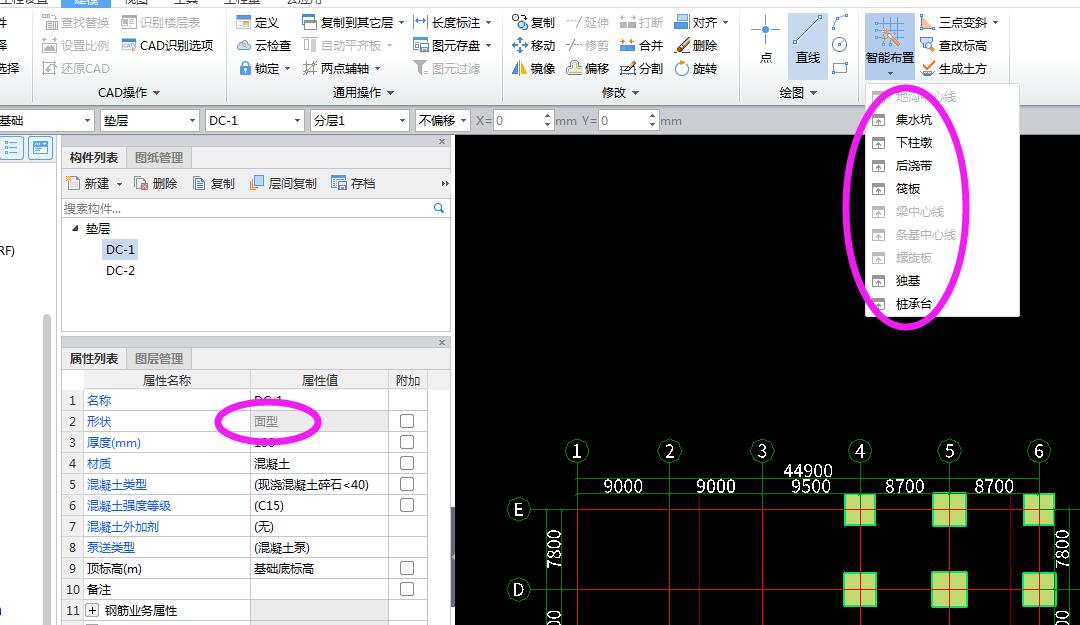Screen dimensions: 1080x625
Task: Expand the 通用操作 group arrow
Action: [391, 93]
